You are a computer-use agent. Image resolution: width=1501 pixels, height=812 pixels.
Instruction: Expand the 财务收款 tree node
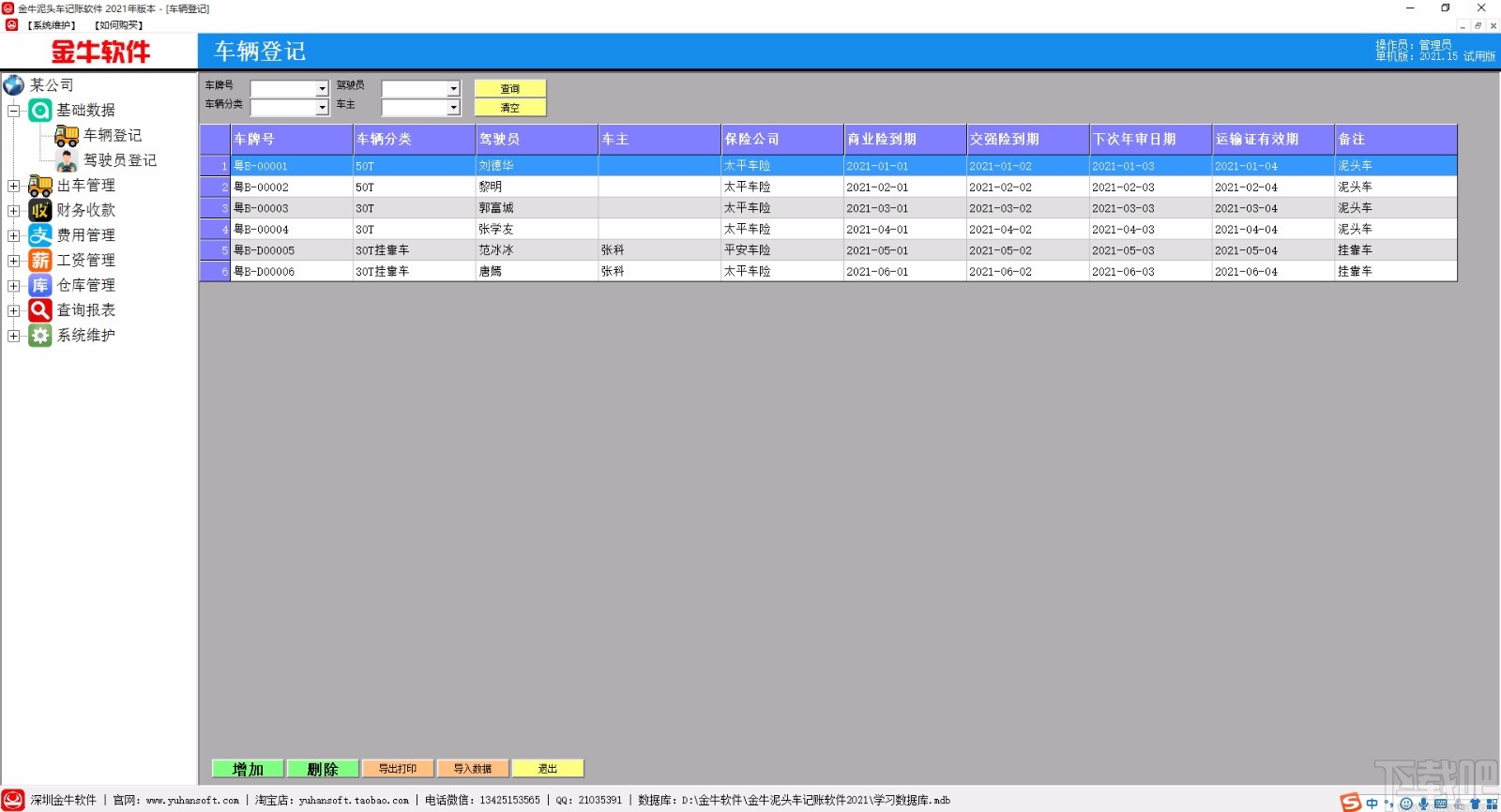click(14, 211)
